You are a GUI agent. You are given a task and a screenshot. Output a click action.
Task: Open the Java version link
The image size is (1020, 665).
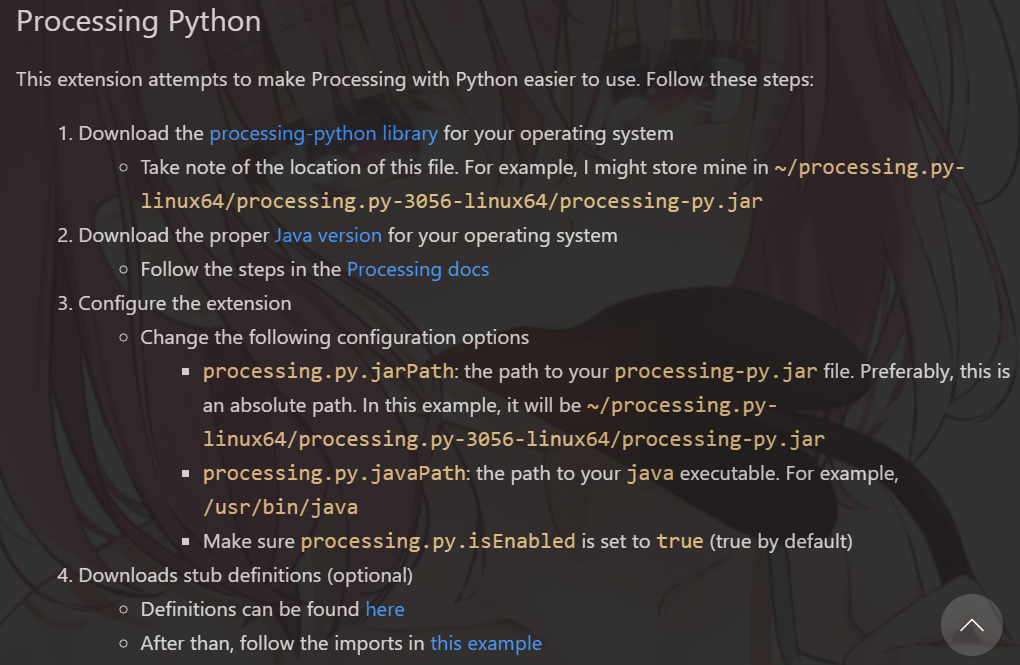pyautogui.click(x=328, y=235)
